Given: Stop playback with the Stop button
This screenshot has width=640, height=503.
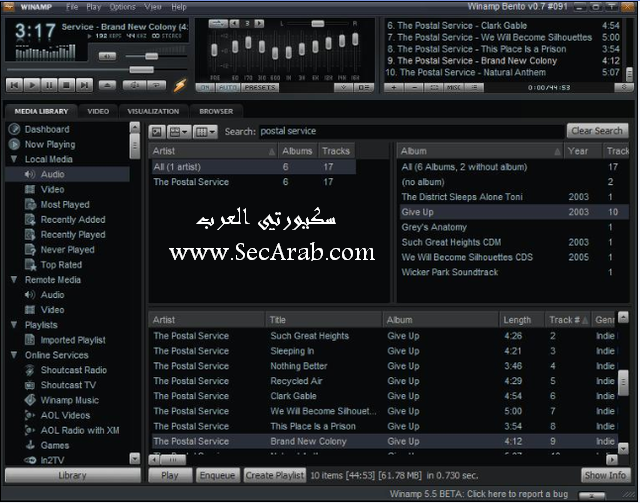Looking at the screenshot, I should [66, 85].
